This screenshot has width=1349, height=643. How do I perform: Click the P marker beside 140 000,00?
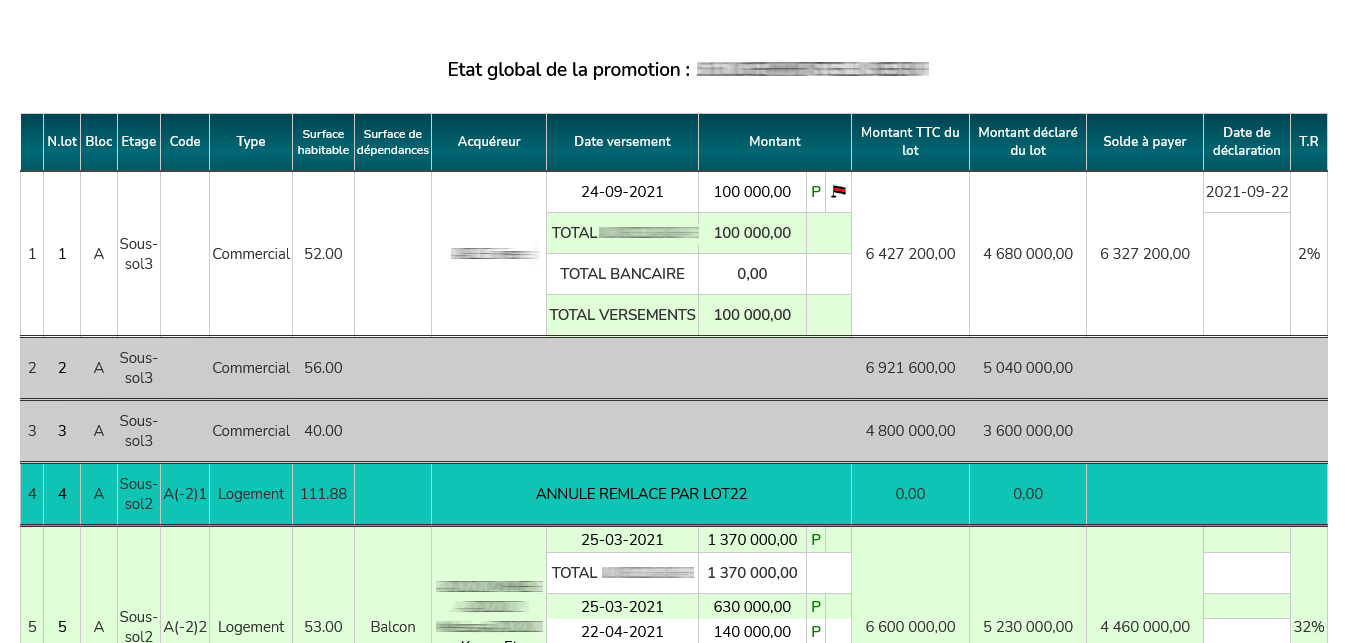click(x=816, y=632)
